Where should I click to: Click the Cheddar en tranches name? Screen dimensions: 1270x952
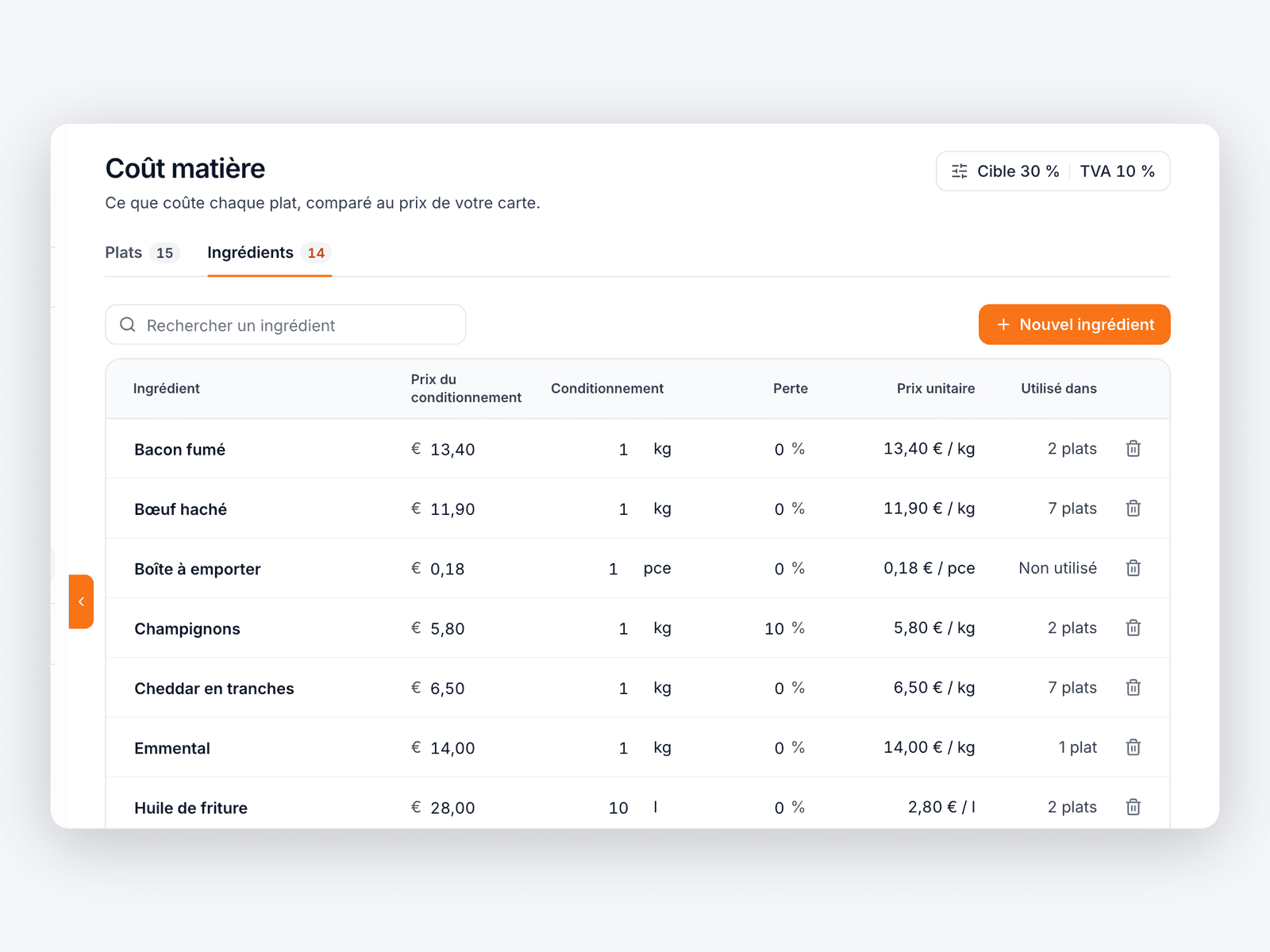pos(214,689)
